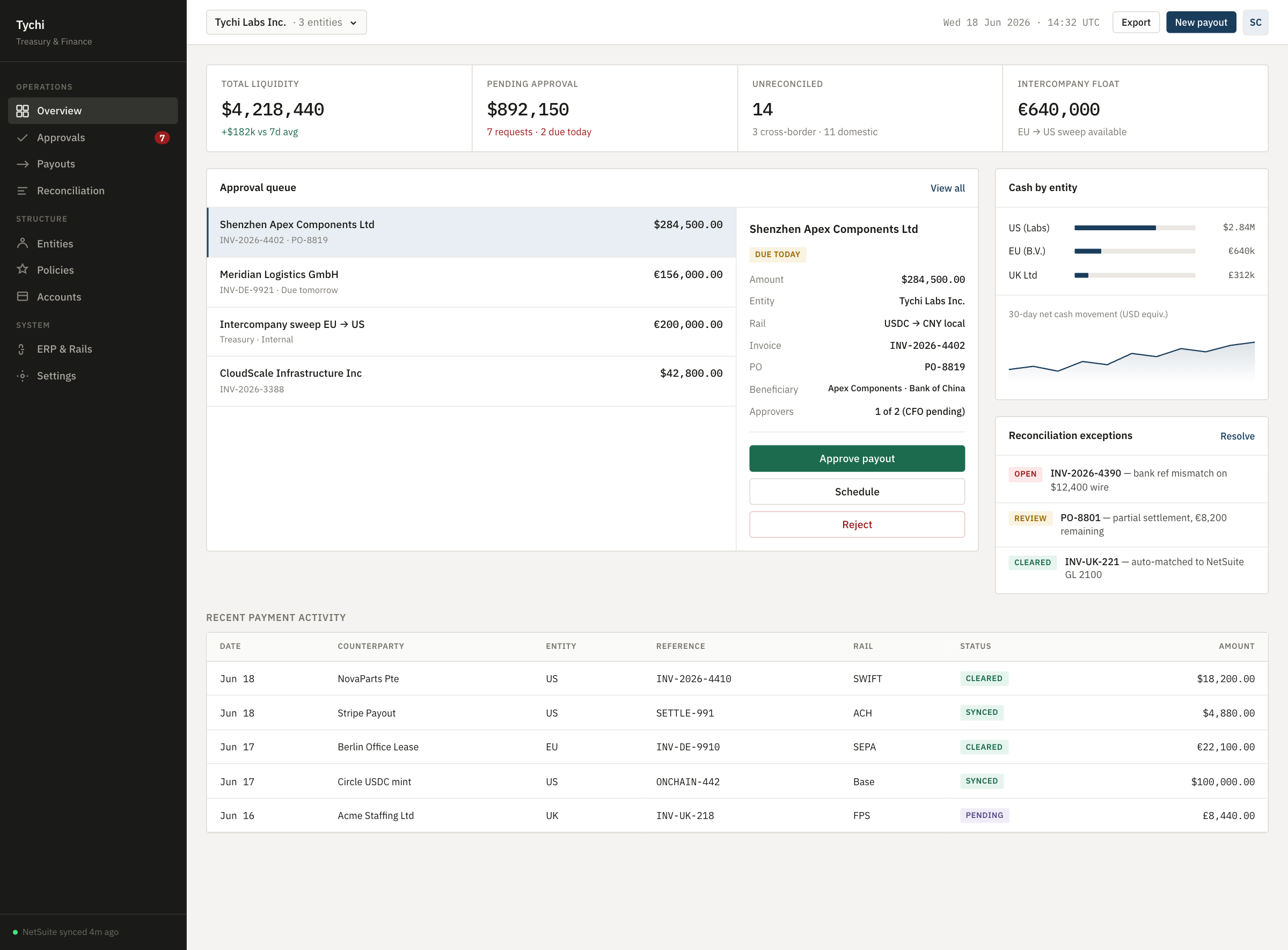Open ERP & Rails in the sidebar

pyautogui.click(x=93, y=349)
